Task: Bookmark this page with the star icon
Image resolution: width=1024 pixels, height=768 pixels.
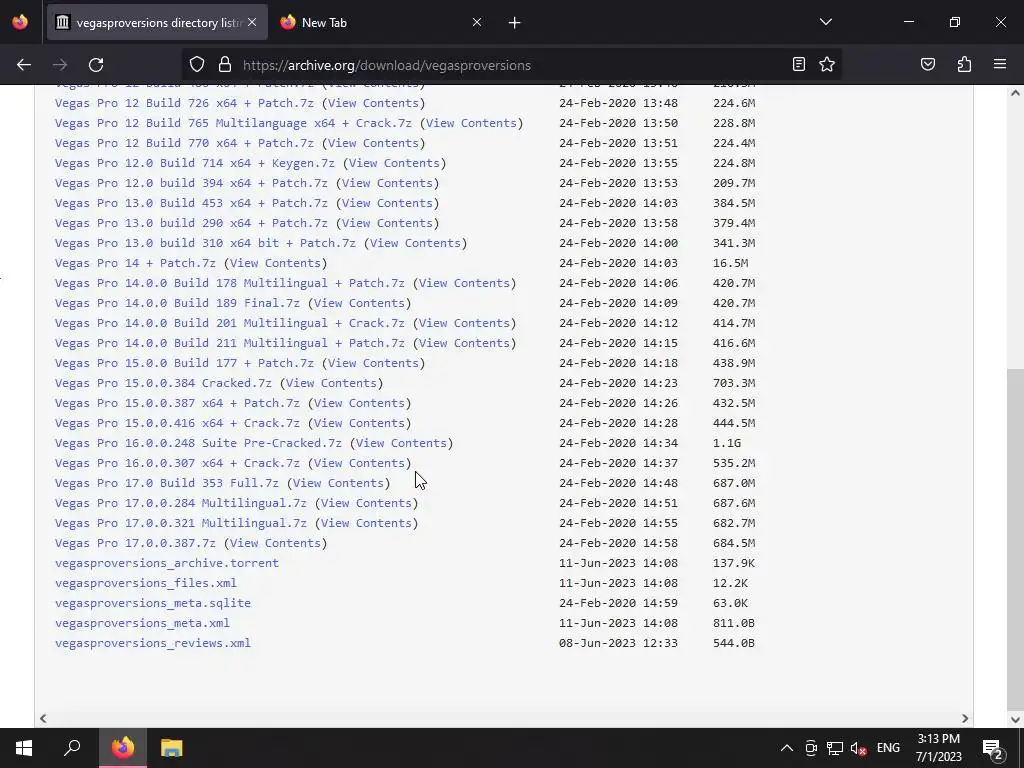Action: [x=827, y=65]
